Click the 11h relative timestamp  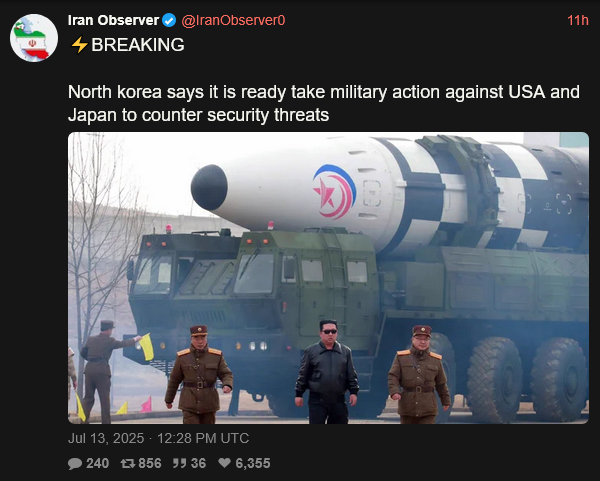tap(577, 20)
